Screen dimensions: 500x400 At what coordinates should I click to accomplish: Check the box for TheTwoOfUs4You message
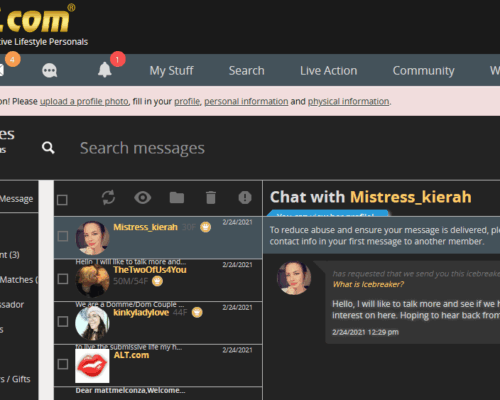63,279
